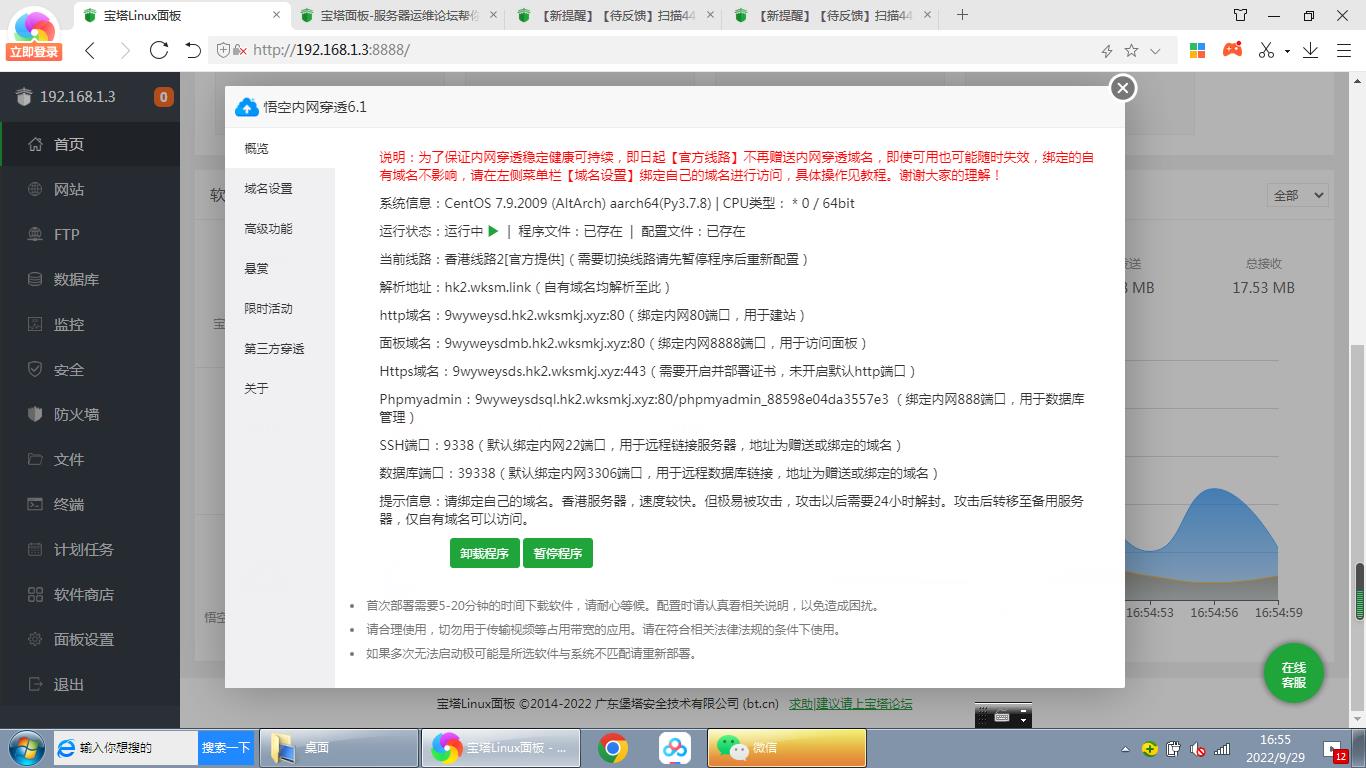
Task: Click the lightning speed-mode icon in address bar
Action: click(1107, 50)
